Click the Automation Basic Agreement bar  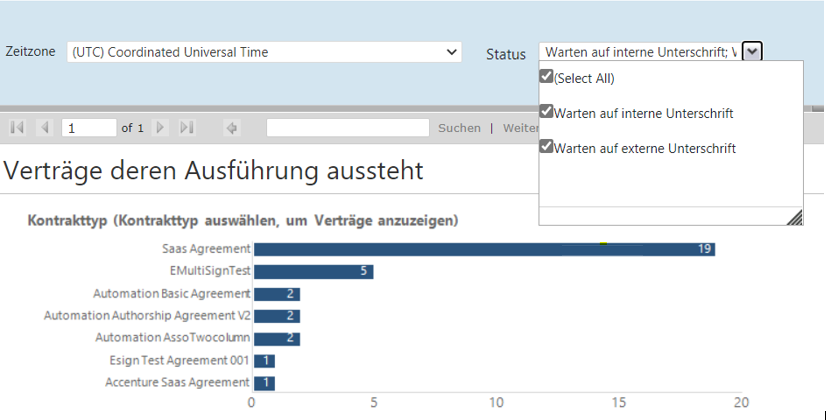(276, 294)
